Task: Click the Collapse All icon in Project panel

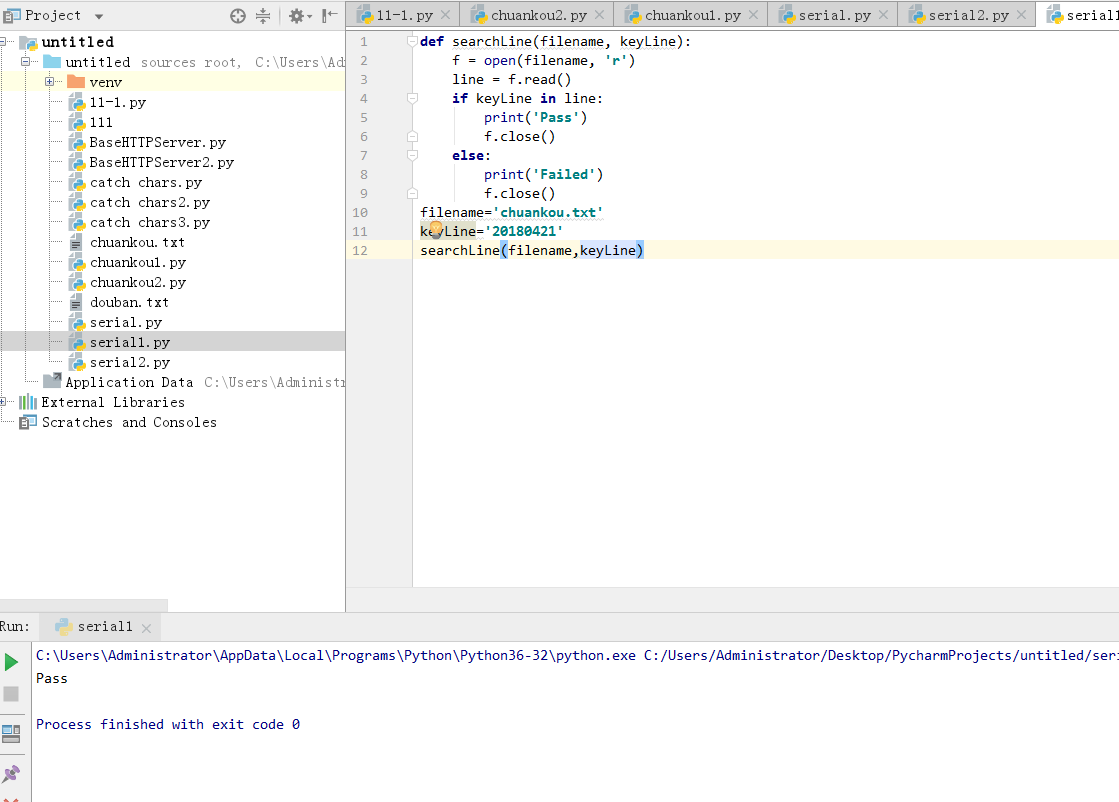Action: point(263,16)
